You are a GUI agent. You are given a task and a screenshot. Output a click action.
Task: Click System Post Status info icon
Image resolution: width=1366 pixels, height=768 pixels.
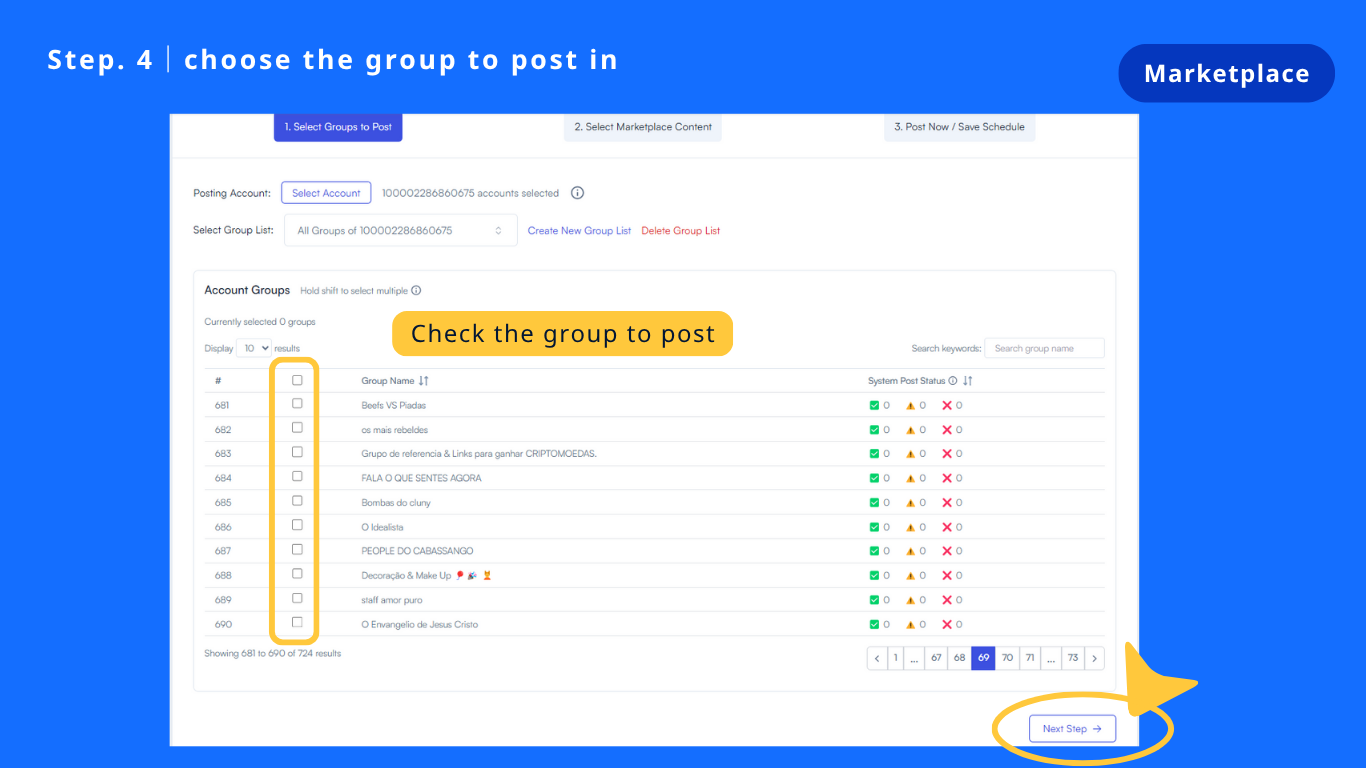click(953, 381)
